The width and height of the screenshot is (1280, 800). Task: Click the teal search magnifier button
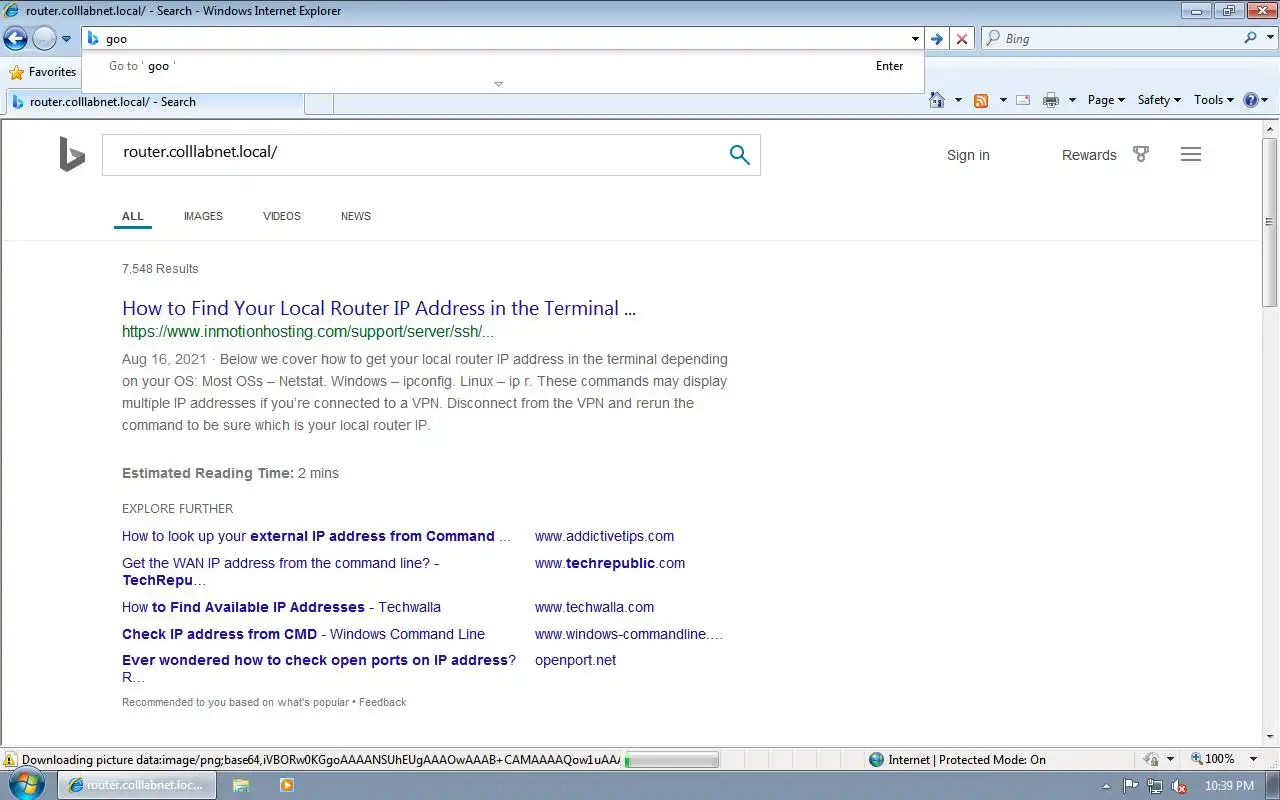pos(740,155)
